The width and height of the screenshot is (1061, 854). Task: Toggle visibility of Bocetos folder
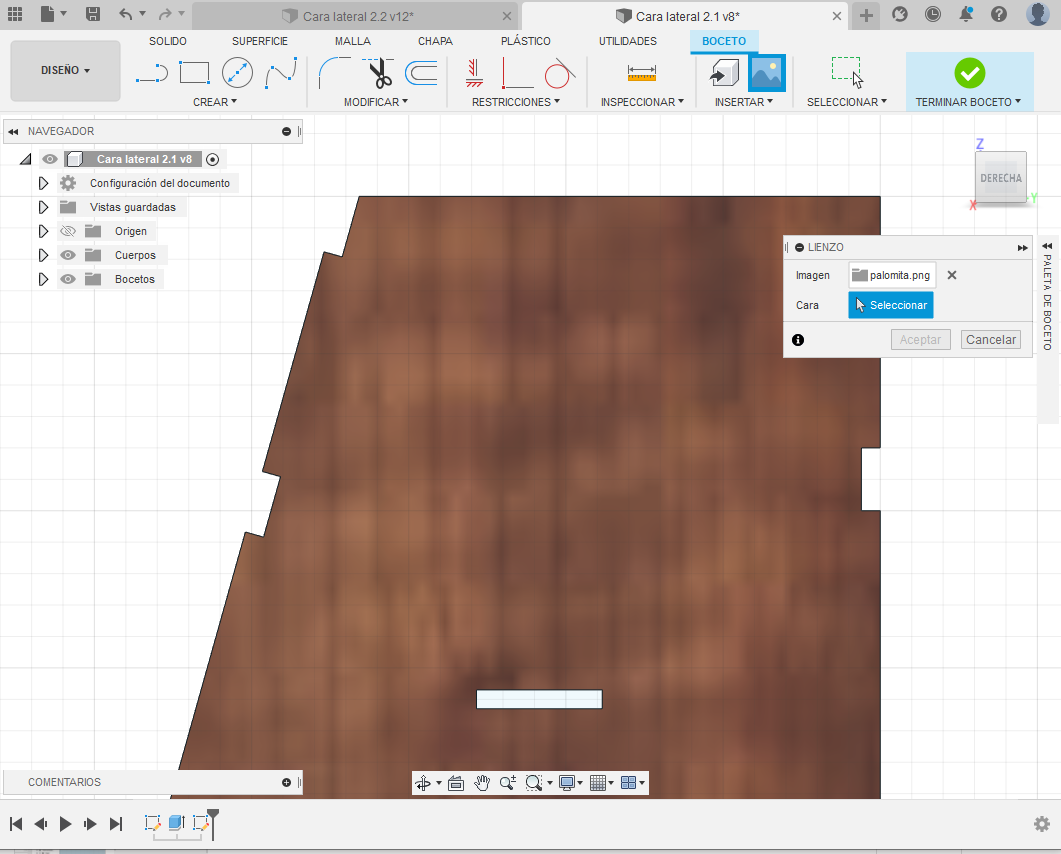[69, 279]
